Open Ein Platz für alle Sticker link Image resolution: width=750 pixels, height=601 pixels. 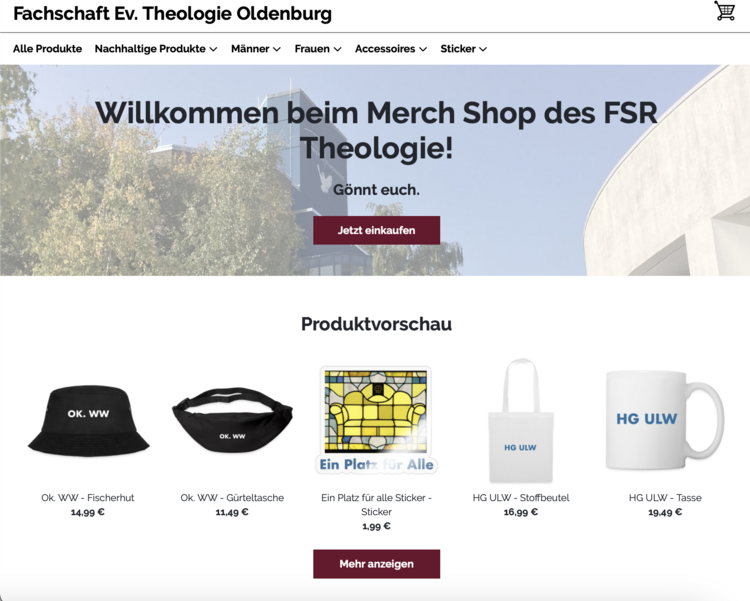376,504
